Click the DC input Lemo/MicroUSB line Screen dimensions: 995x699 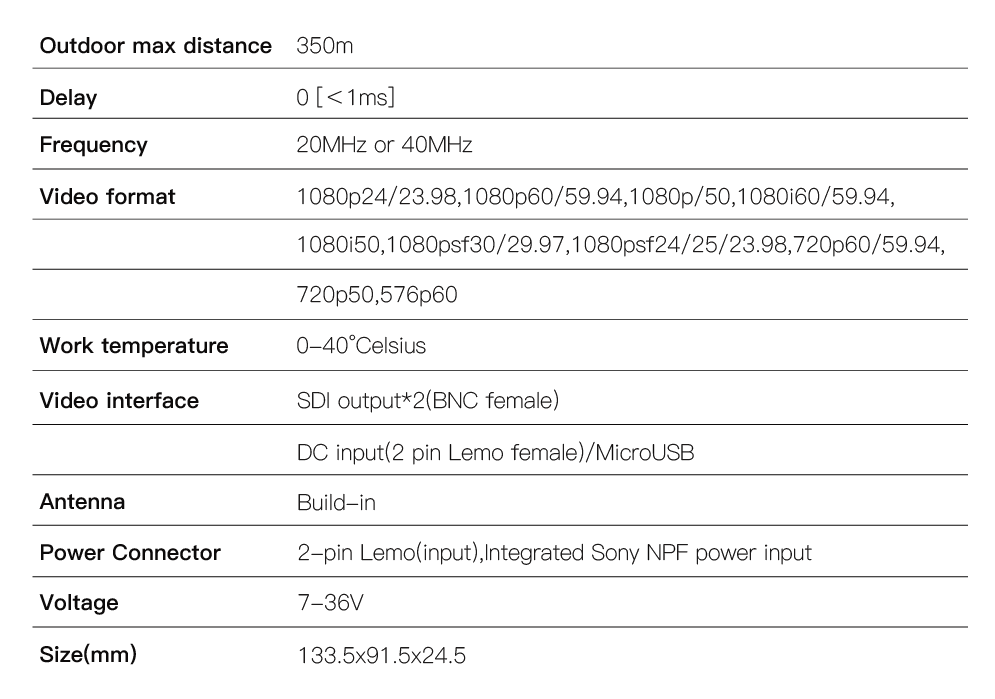pyautogui.click(x=495, y=453)
